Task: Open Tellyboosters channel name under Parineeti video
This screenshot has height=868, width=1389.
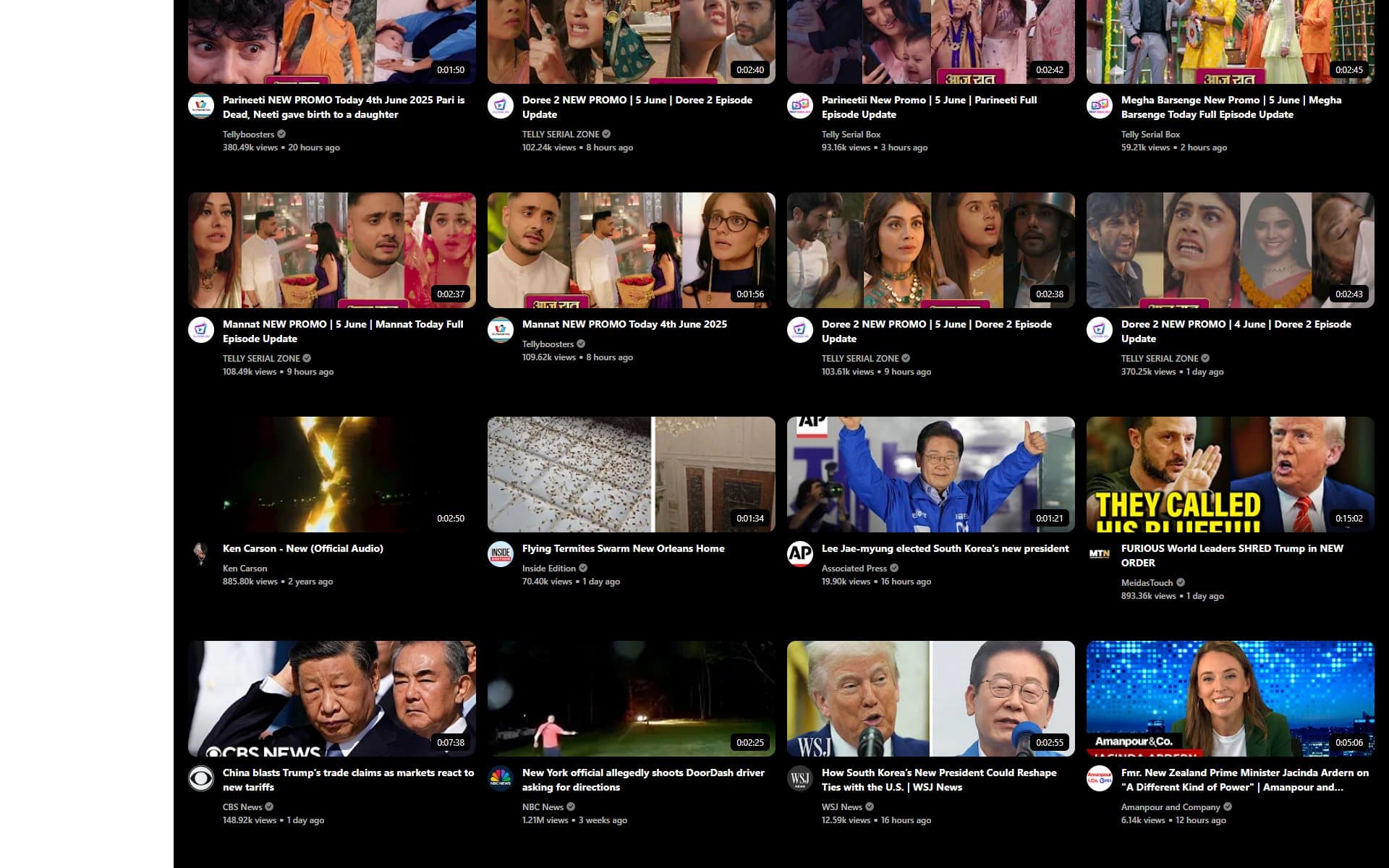Action: (248, 134)
